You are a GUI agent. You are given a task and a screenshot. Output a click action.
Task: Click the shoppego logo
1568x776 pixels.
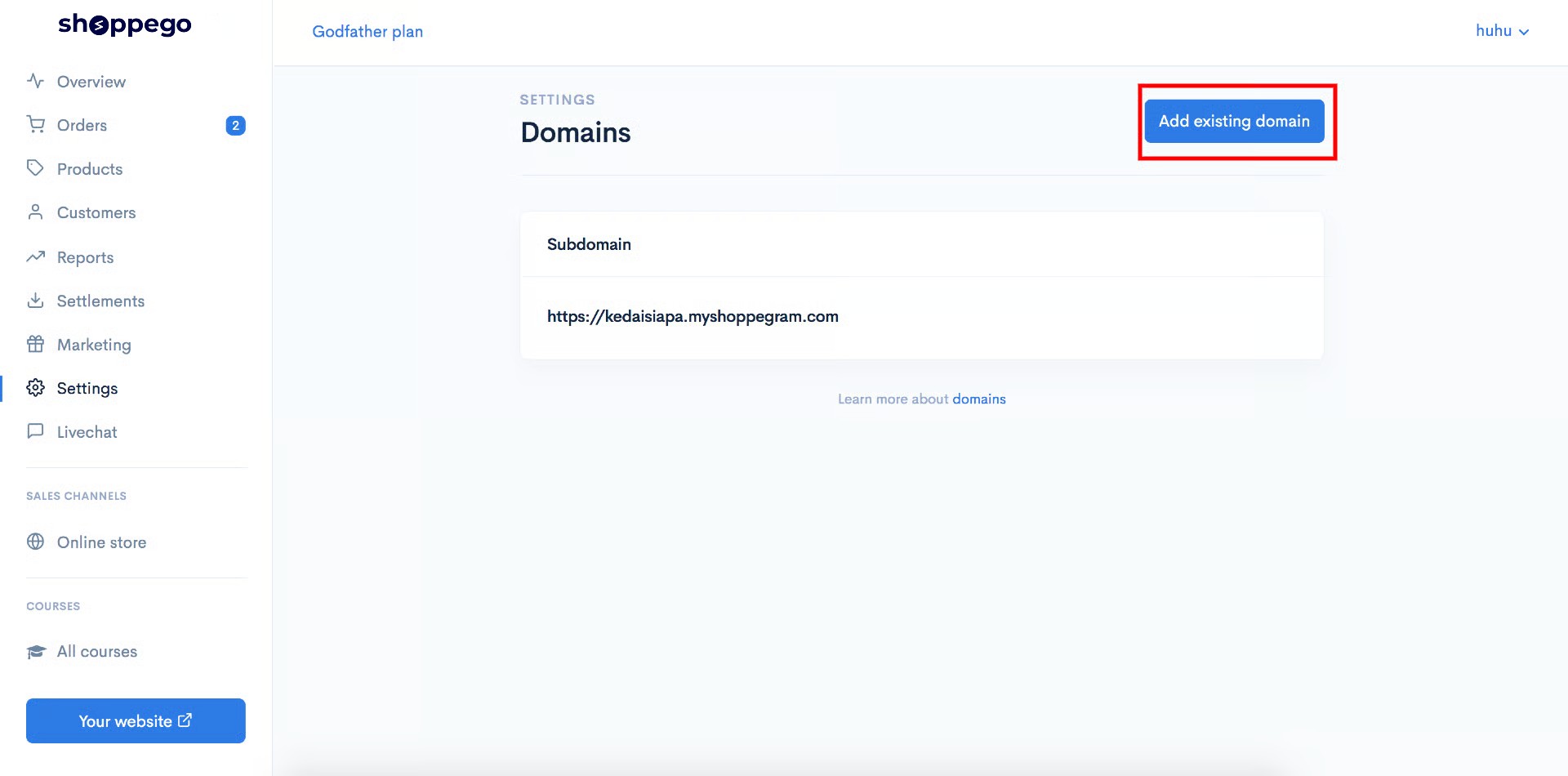click(x=125, y=25)
